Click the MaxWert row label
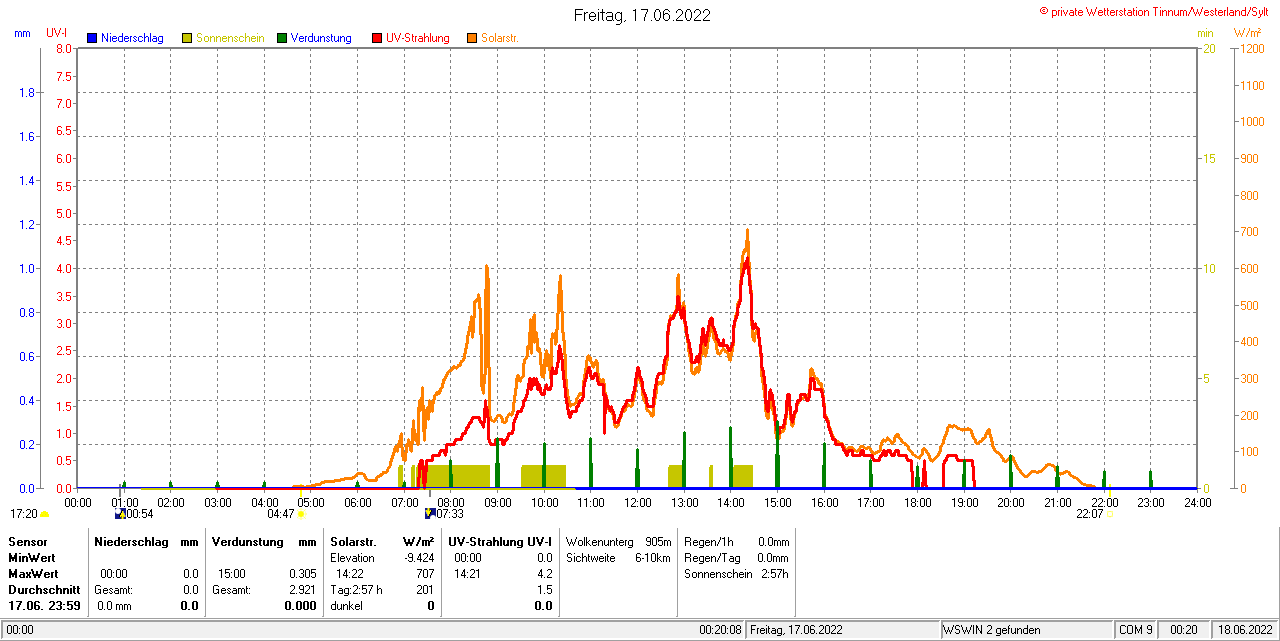This screenshot has height=641, width=1280. 33,573
